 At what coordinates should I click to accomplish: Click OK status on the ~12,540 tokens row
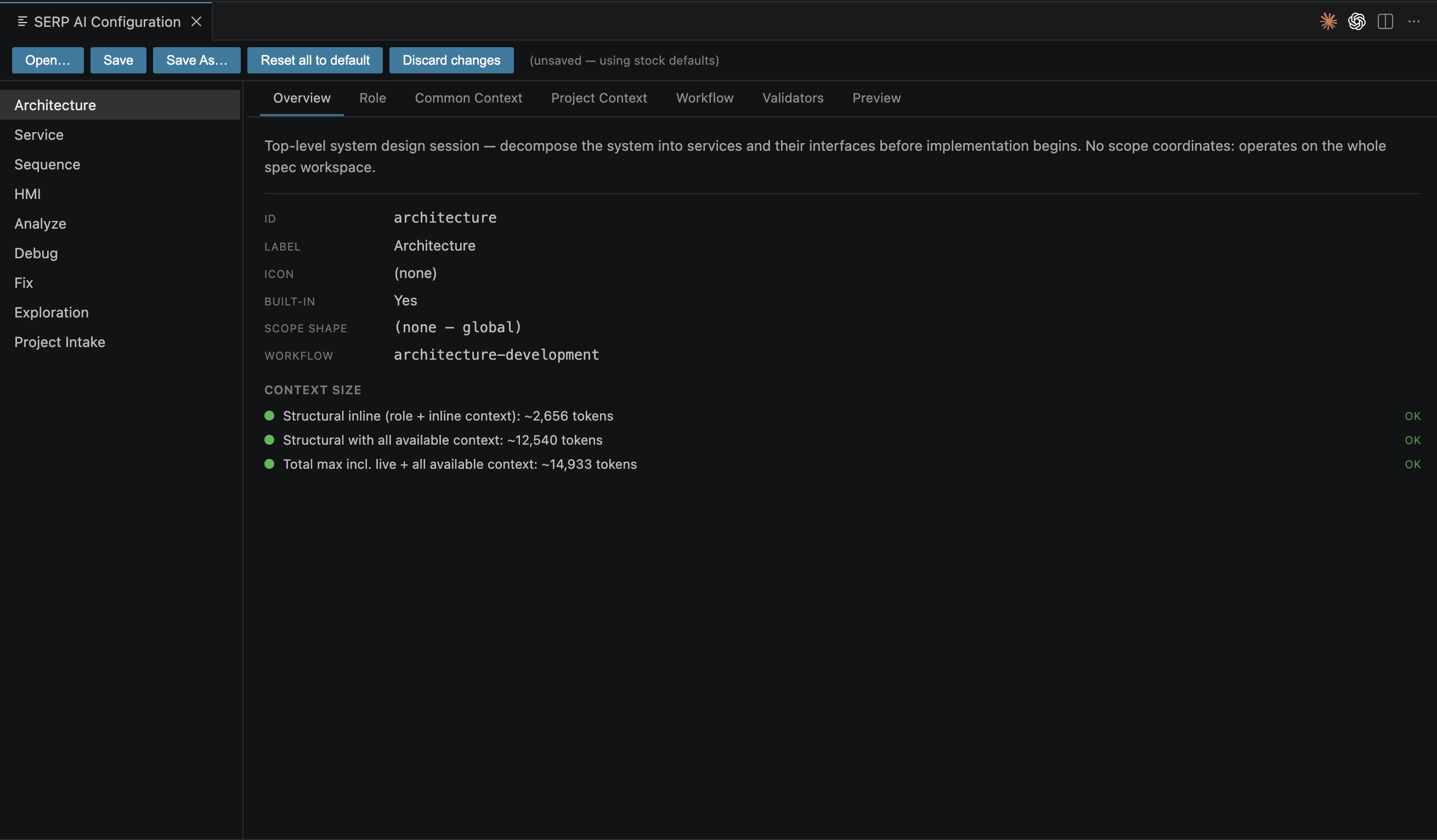click(1412, 440)
